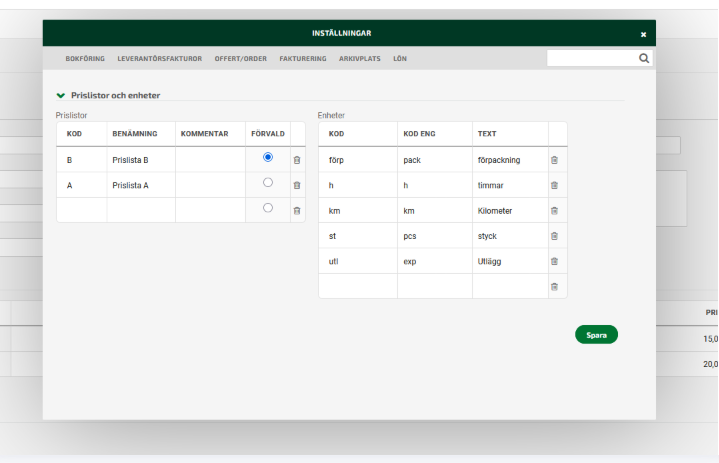
Task: Click the 'st' unit code
Action: pos(358,236)
